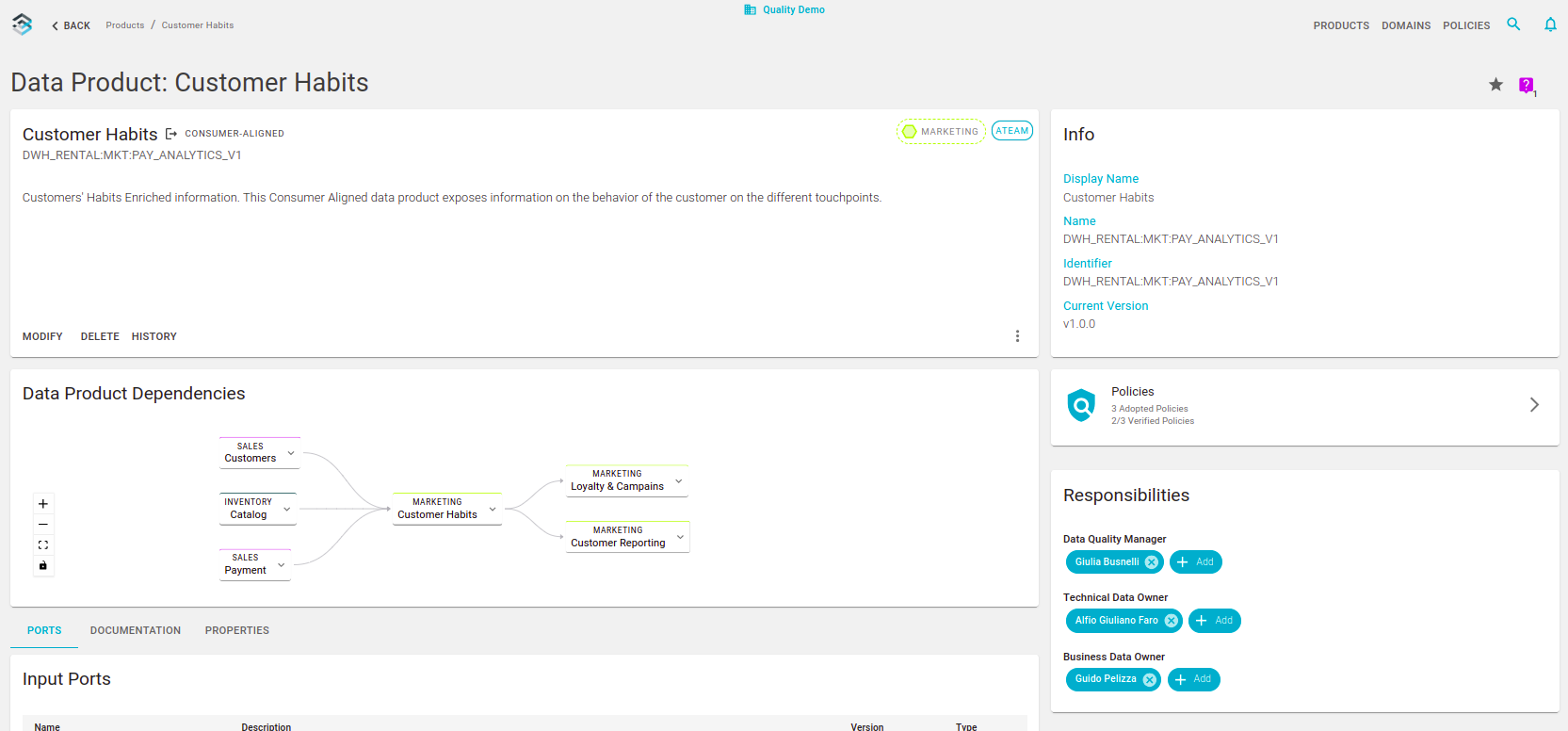
Task: Select the Payment node label
Action: (x=246, y=571)
